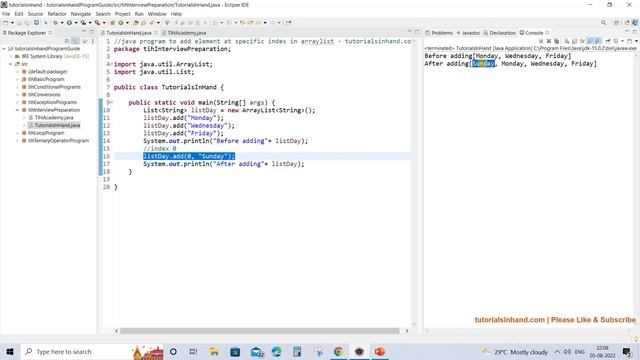Click the magnifier search icon at toolbar right
Screen dimensions: 640x360
(603, 23)
